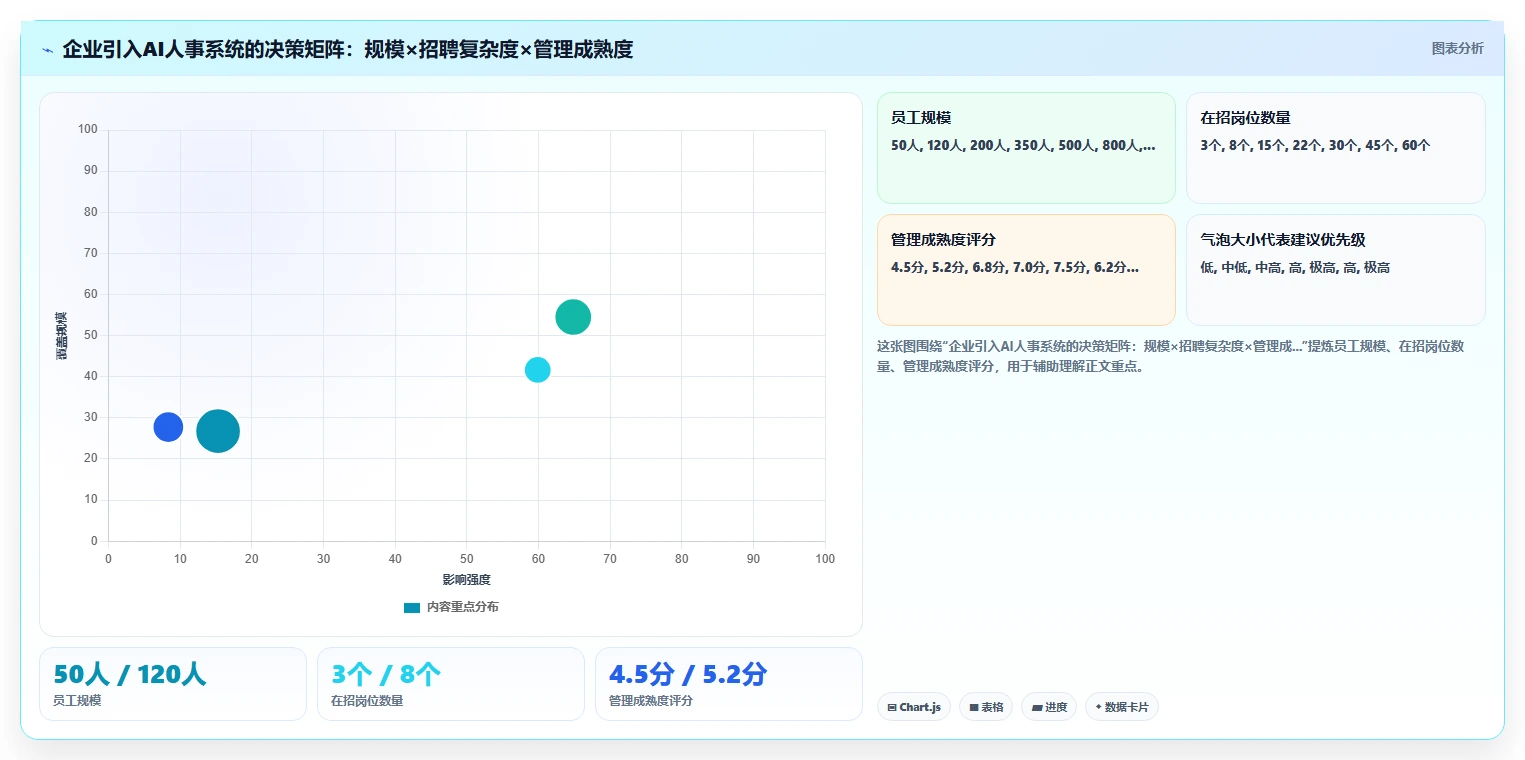This screenshot has width=1525, height=760.
Task: Click the 50人 / 120人 stat card
Action: (173, 684)
